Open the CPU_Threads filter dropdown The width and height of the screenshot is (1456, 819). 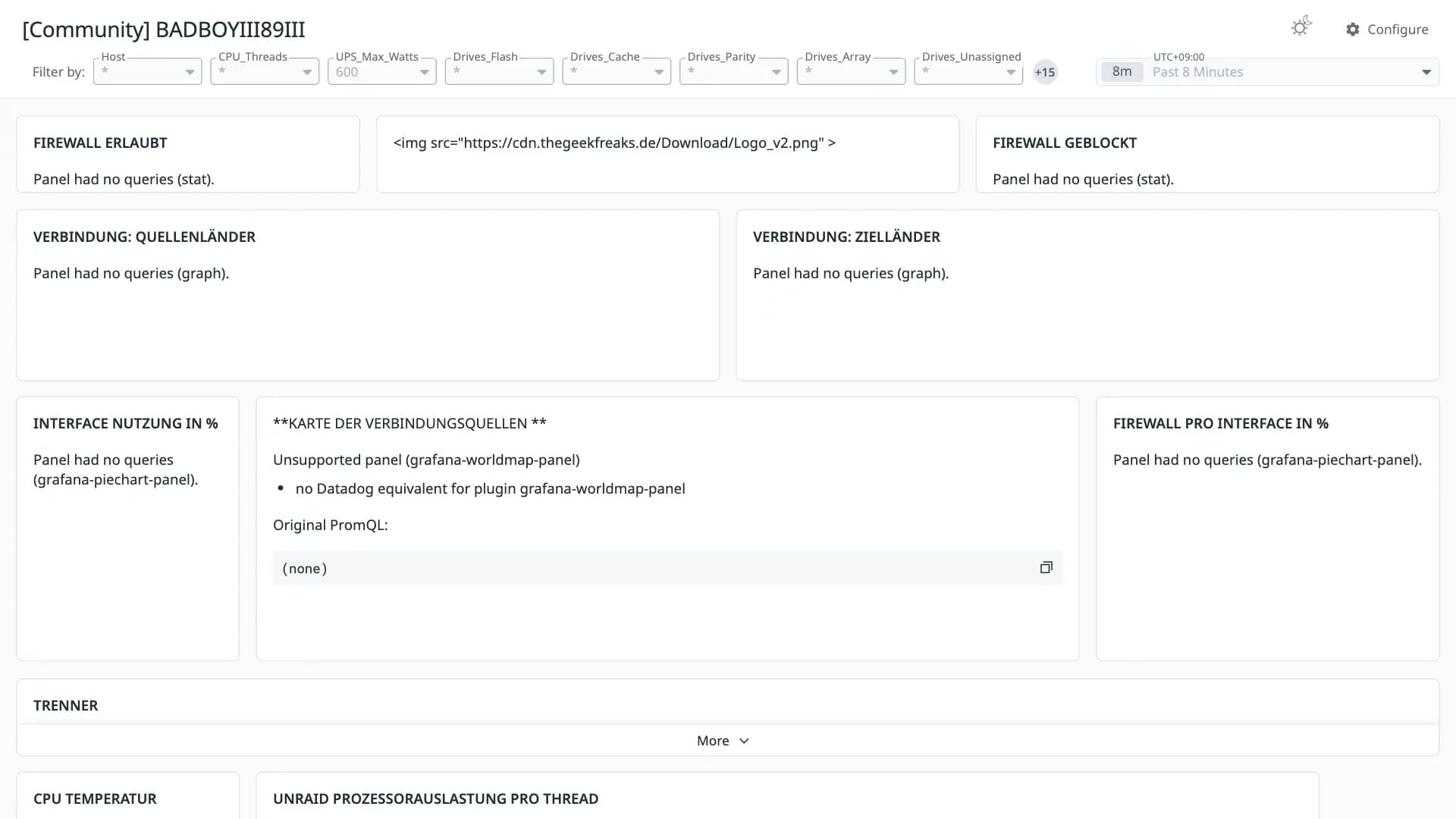click(x=265, y=71)
